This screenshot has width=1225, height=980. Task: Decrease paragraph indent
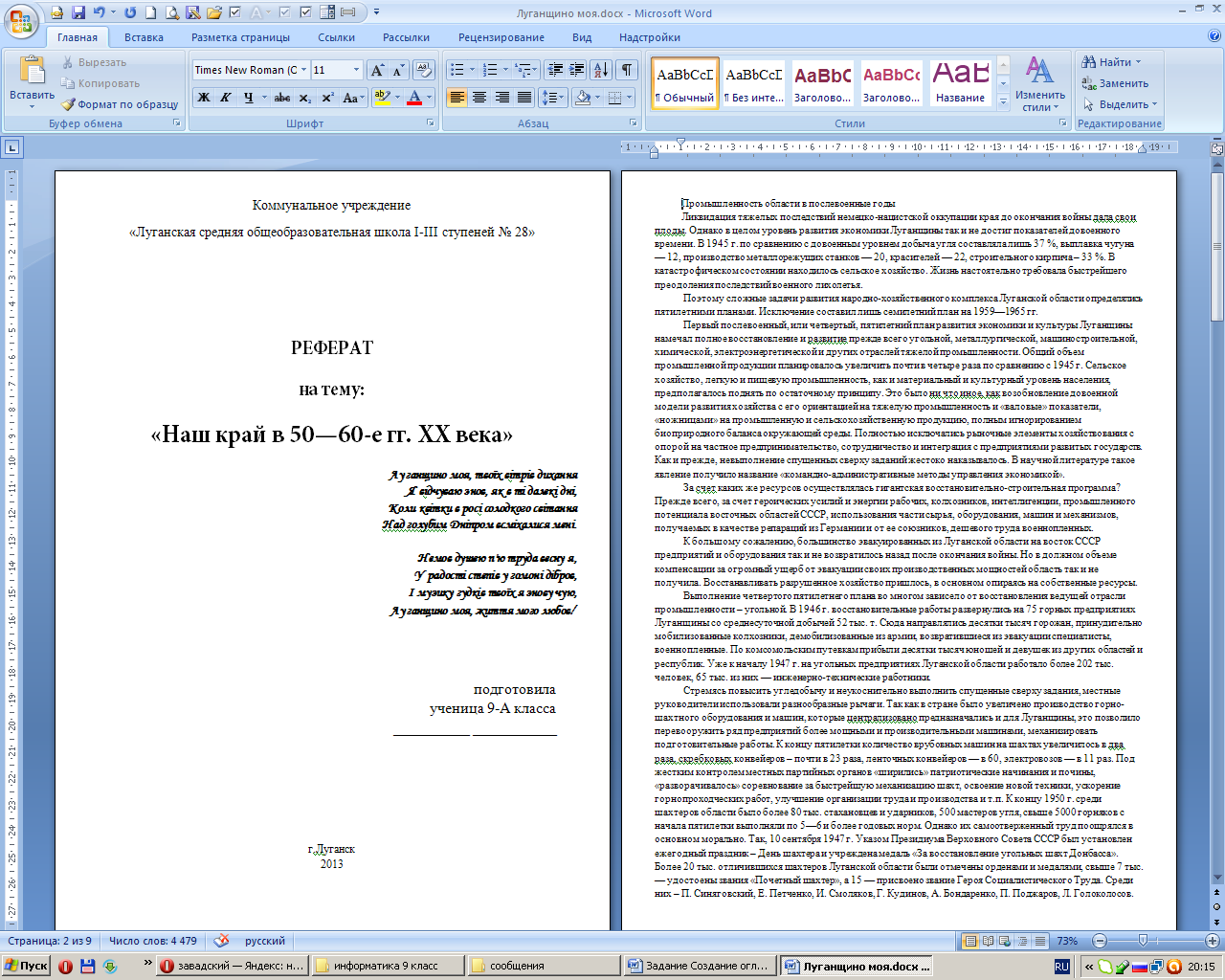[x=554, y=70]
